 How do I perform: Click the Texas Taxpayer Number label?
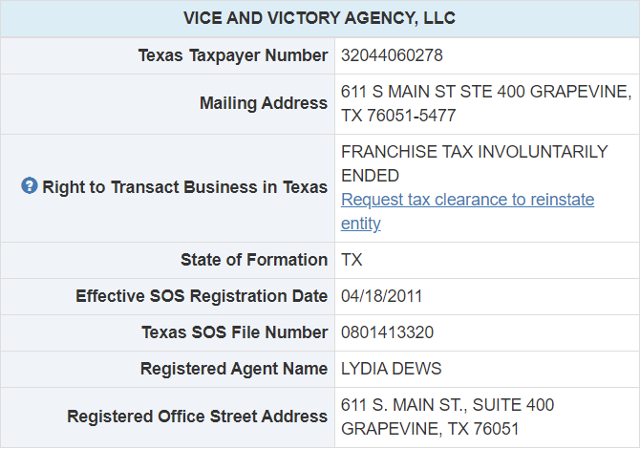(x=233, y=55)
